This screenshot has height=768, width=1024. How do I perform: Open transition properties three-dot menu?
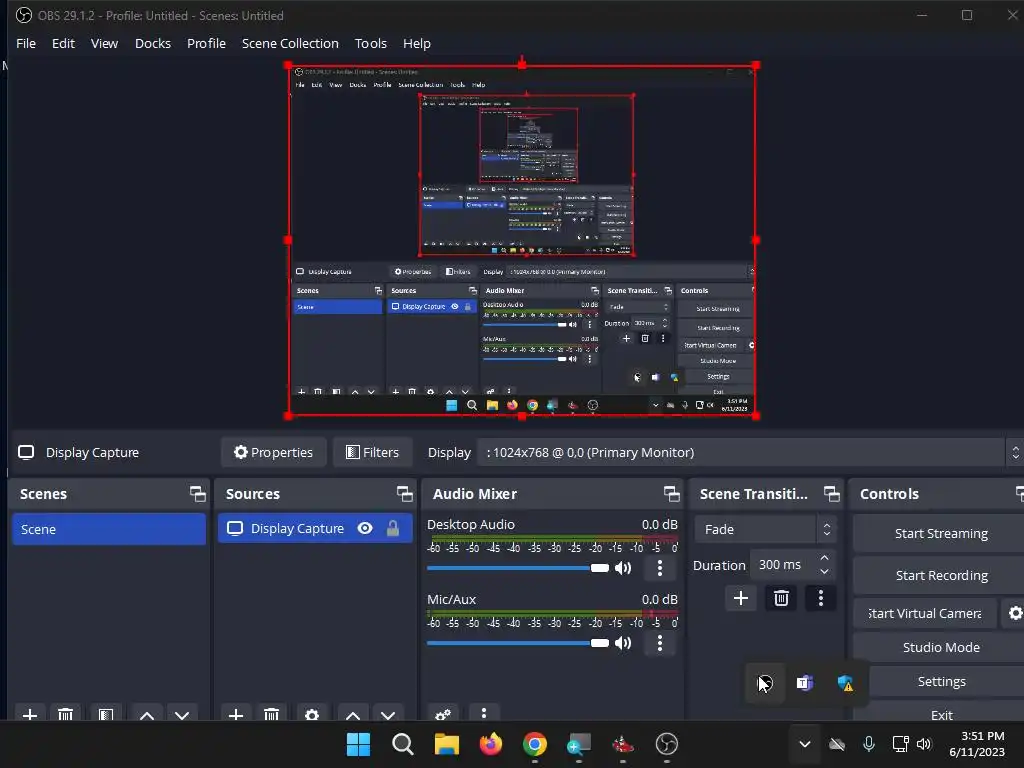pos(821,598)
